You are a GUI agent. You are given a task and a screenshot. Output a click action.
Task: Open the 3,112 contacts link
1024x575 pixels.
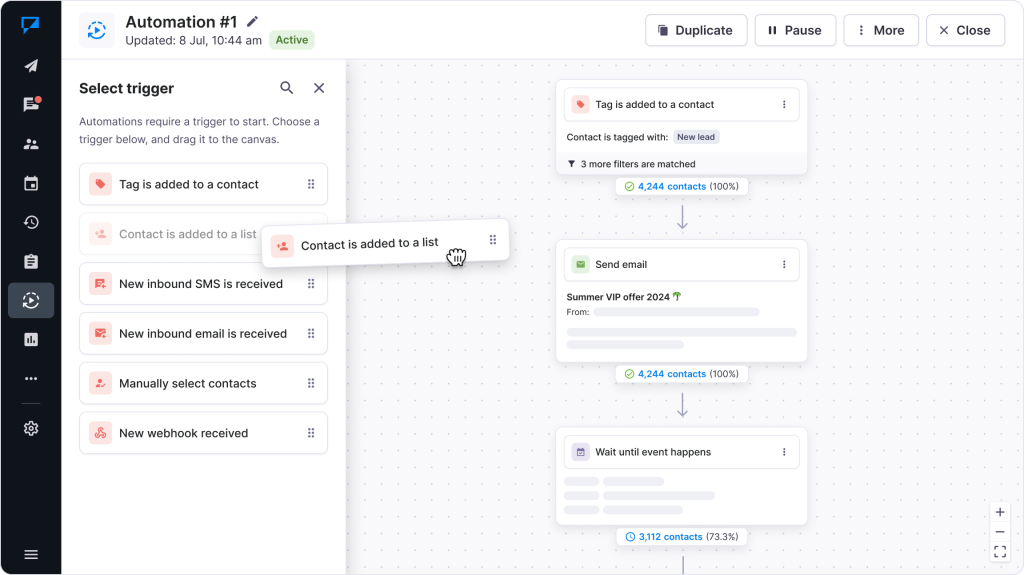coord(669,537)
